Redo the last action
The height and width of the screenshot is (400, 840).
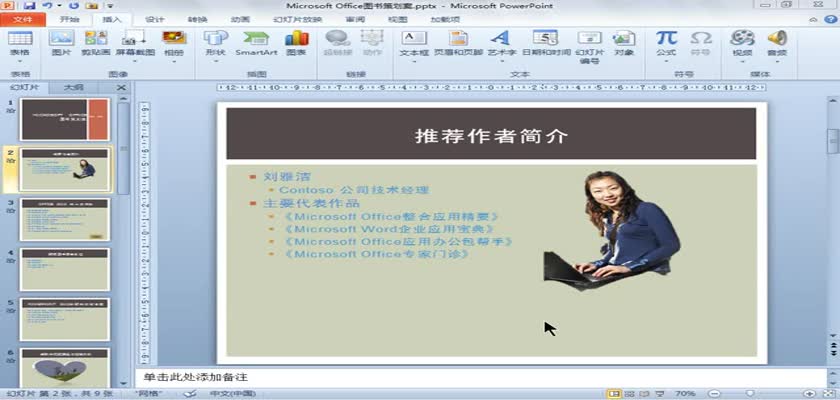click(x=74, y=6)
